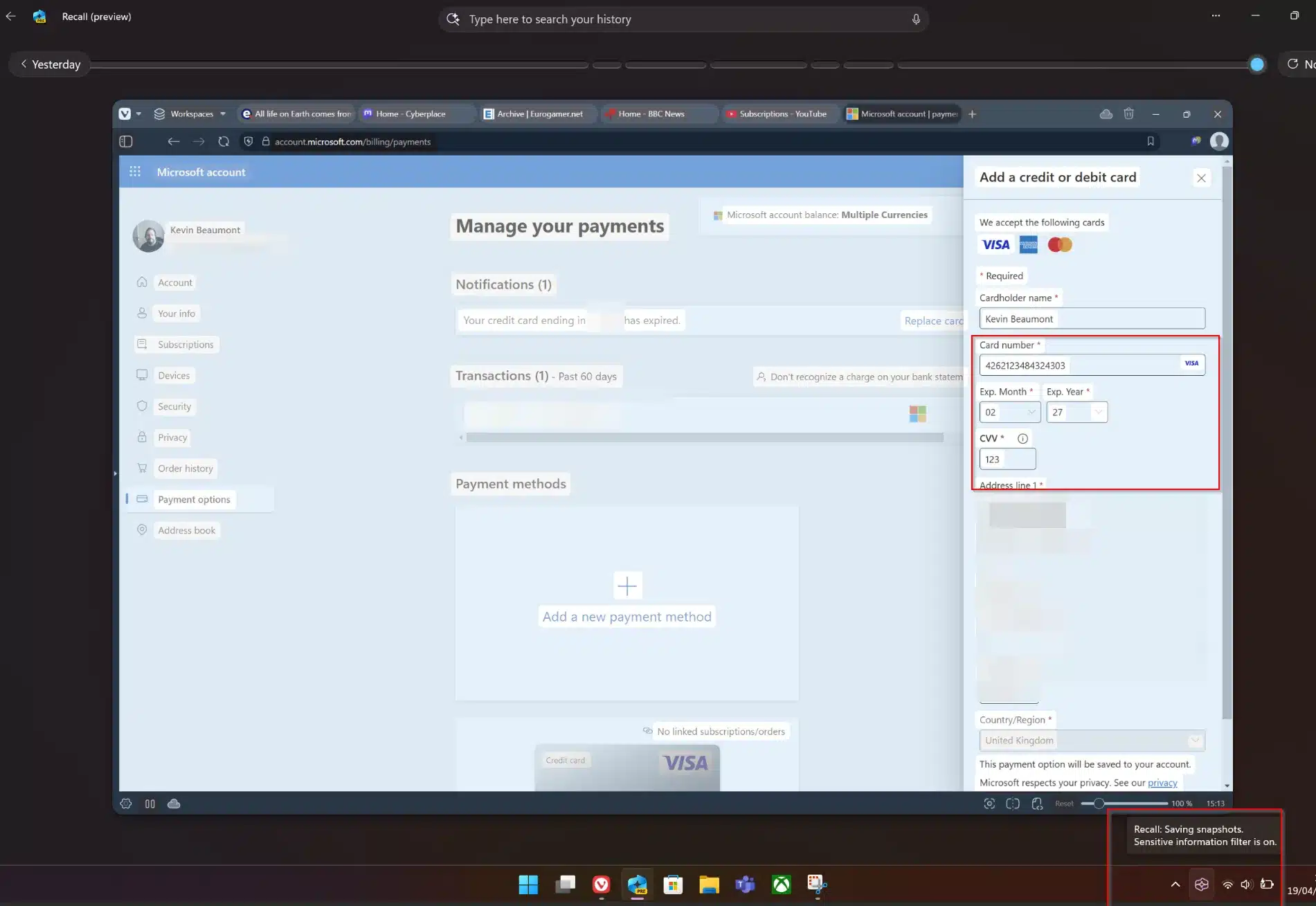
Task: Open Microsoft Teams from the taskbar
Action: tap(745, 884)
